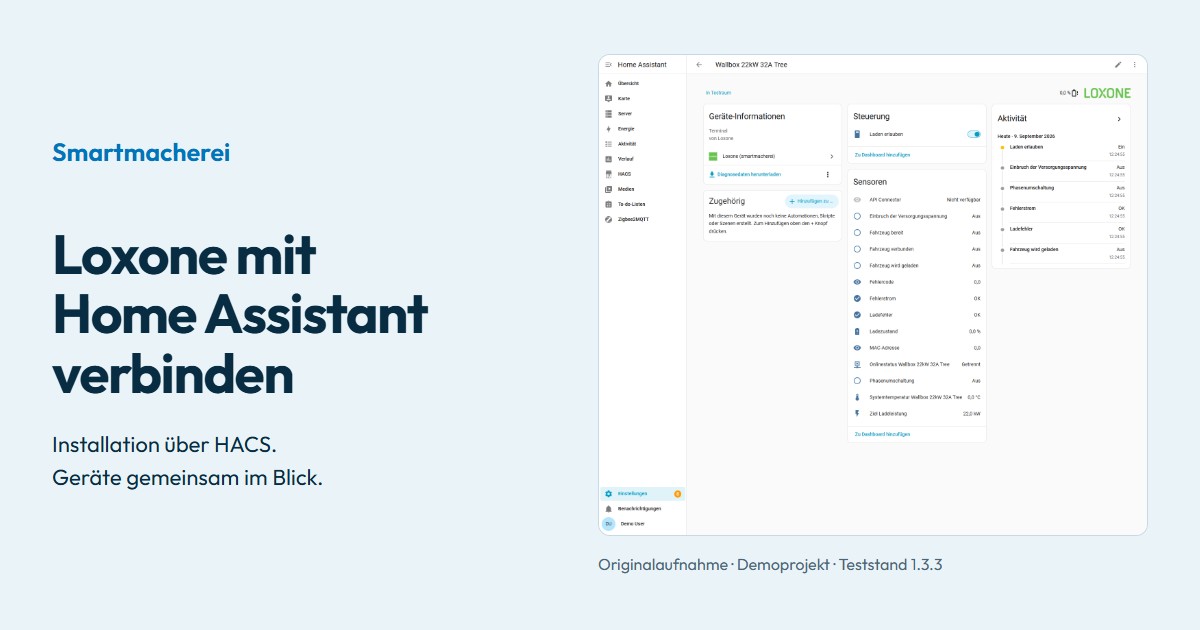Go back using the arrow beside Wallbox title
This screenshot has width=1200, height=630.
699,64
